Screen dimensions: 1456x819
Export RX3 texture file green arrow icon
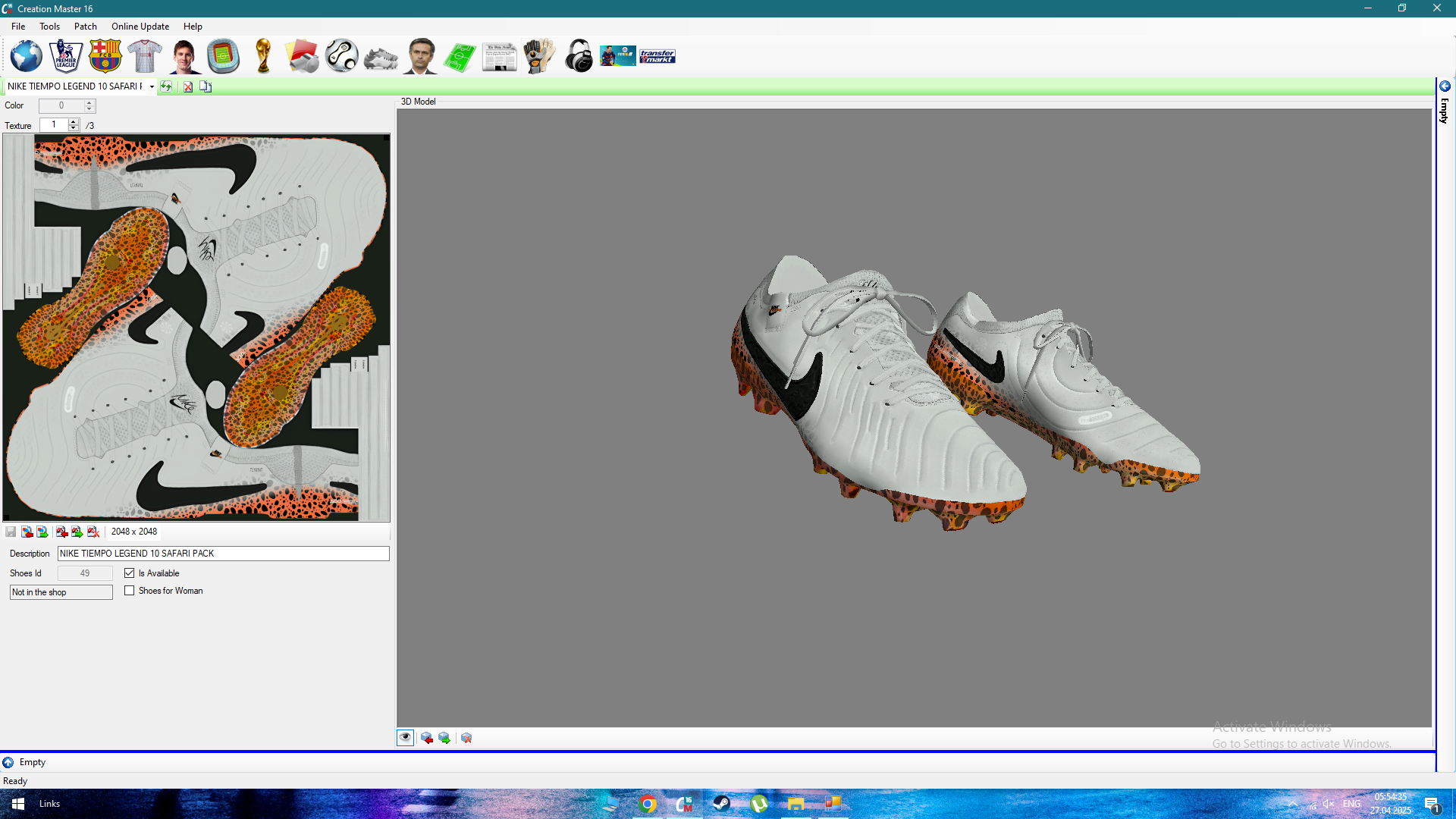click(x=77, y=532)
